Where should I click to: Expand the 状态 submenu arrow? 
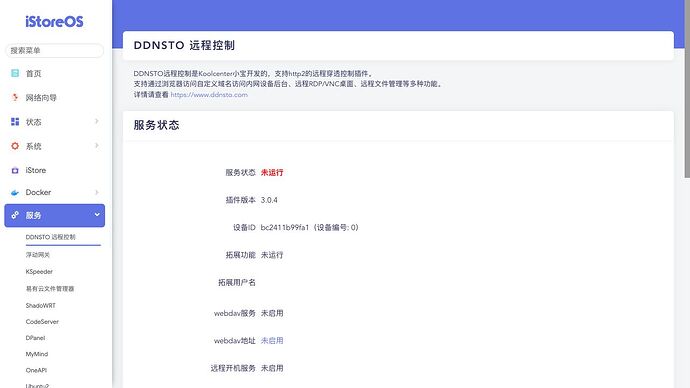(x=97, y=121)
